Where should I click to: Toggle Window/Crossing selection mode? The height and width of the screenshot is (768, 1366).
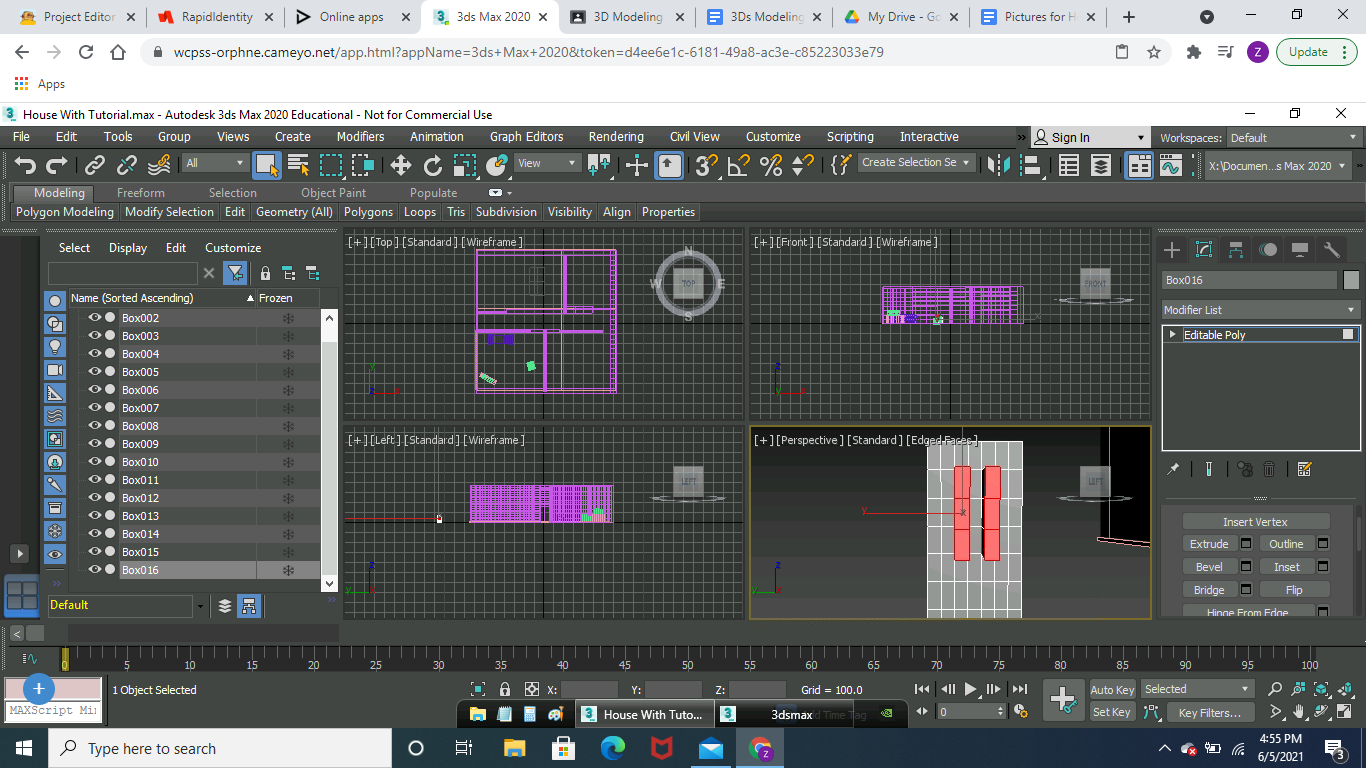tap(363, 165)
